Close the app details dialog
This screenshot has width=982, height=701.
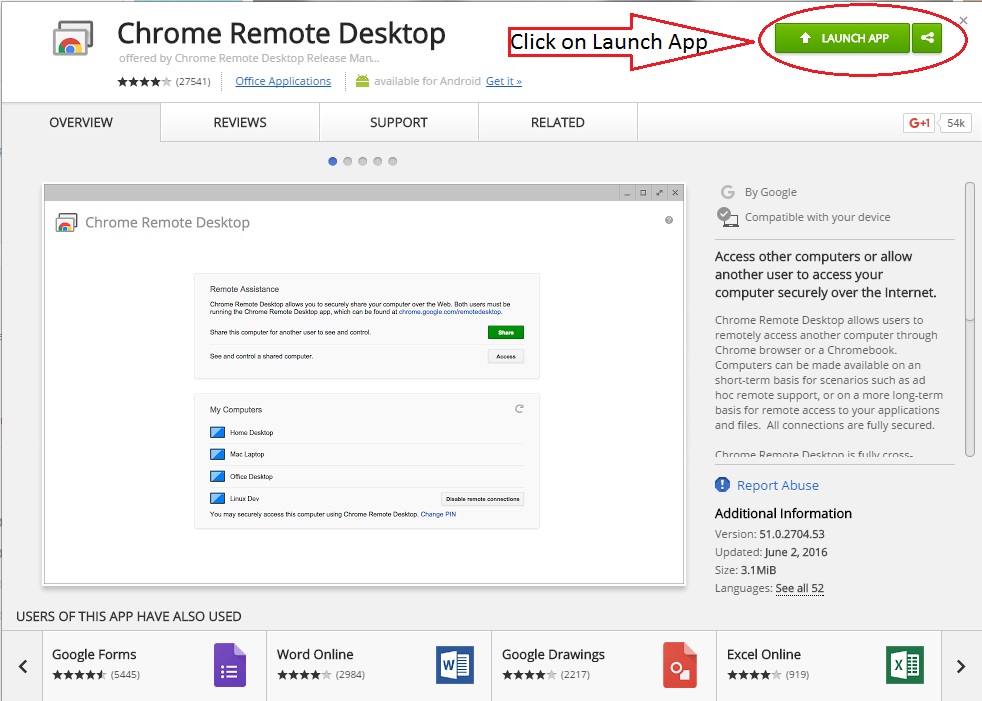coord(963,21)
